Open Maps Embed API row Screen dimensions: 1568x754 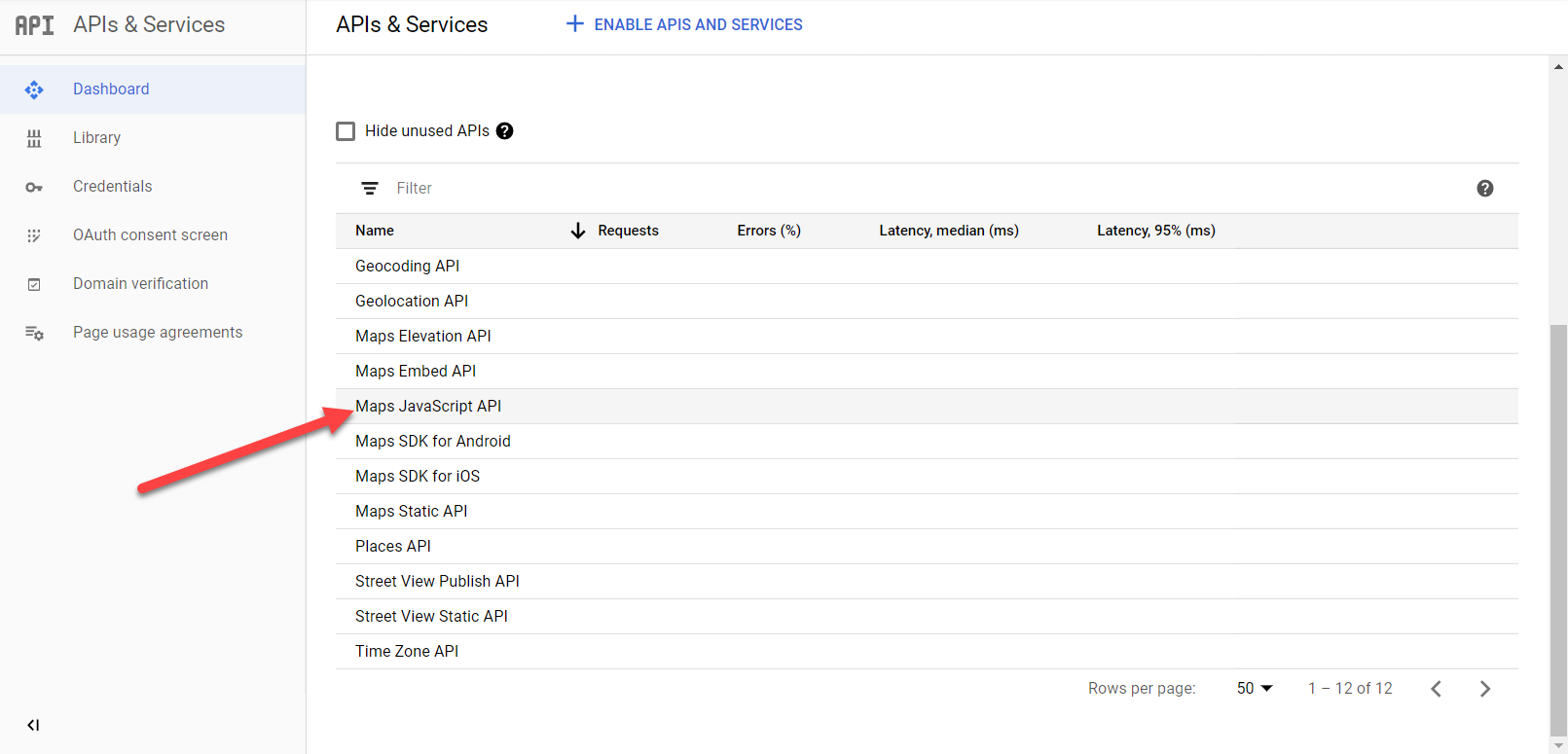(x=927, y=372)
